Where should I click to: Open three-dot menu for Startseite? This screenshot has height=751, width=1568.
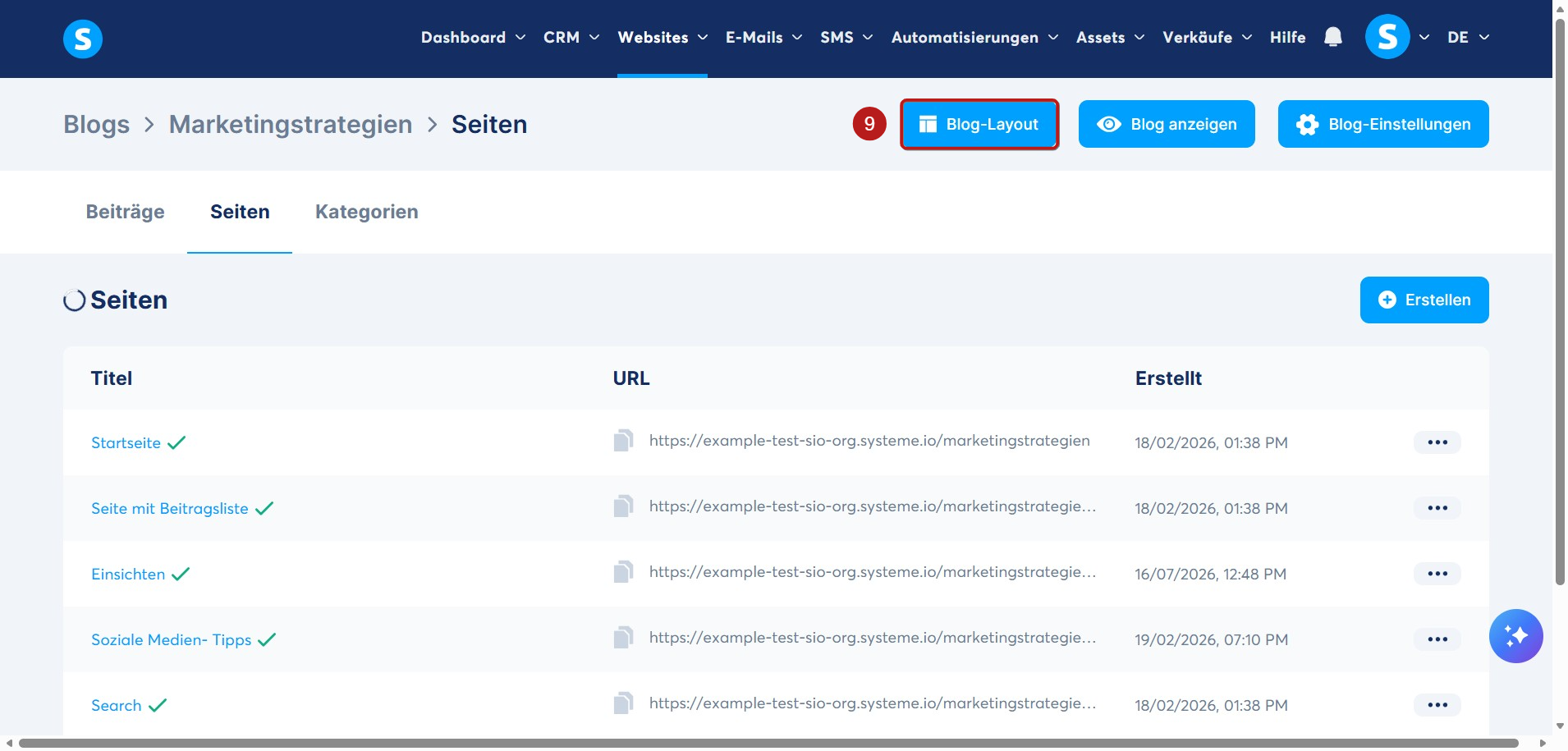(x=1437, y=442)
